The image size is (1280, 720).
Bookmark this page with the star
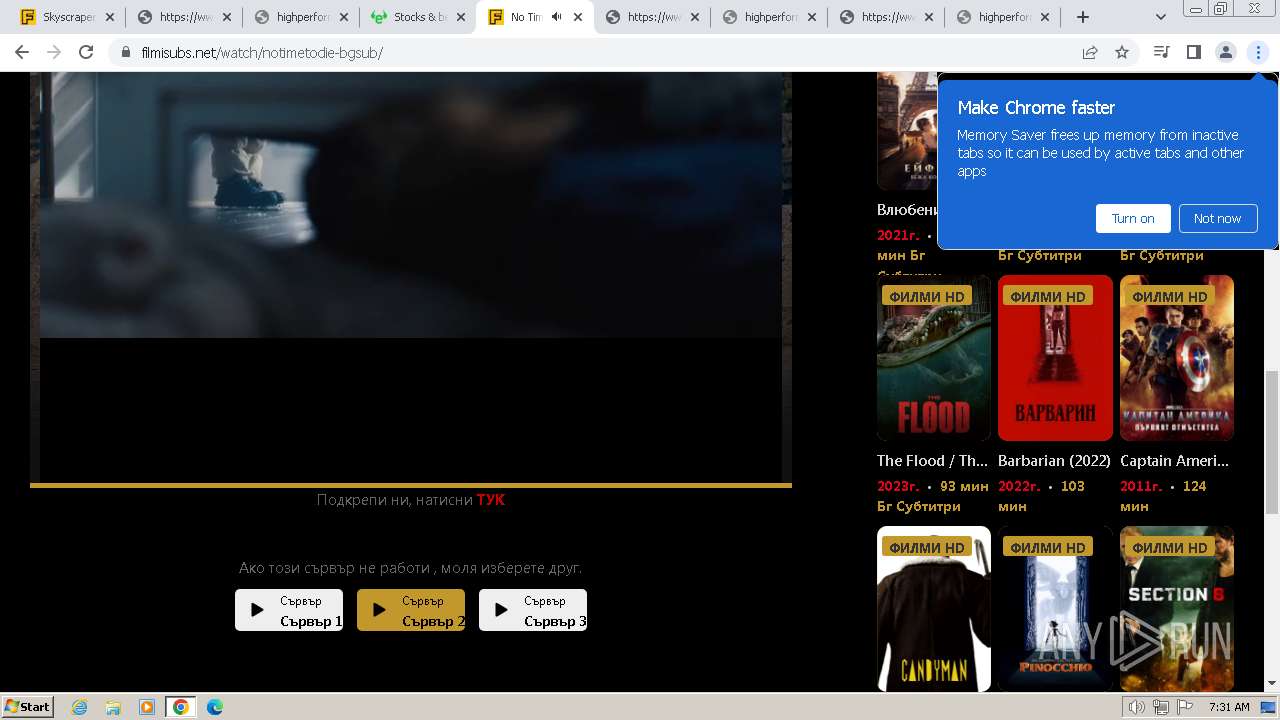1122,52
